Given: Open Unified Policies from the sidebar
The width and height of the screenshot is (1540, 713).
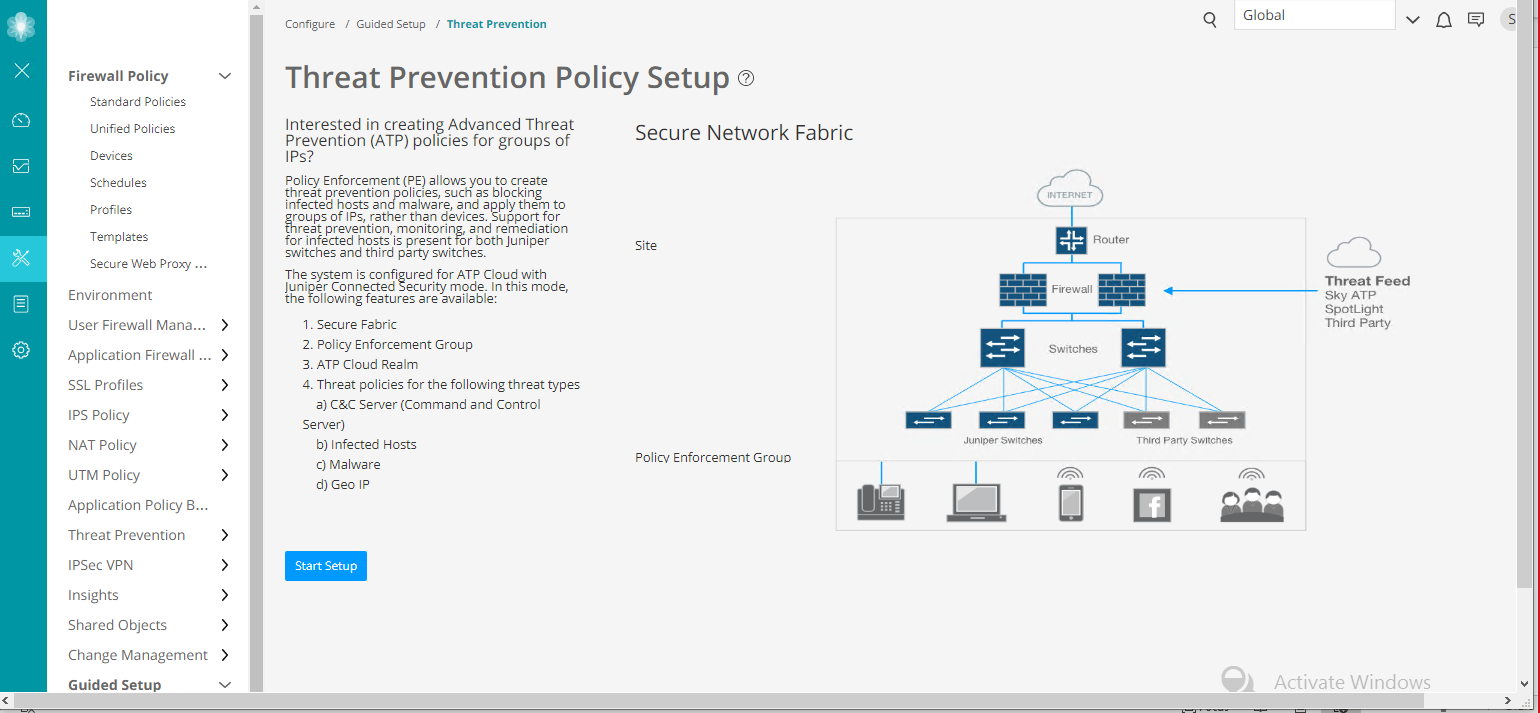Looking at the screenshot, I should tap(131, 128).
